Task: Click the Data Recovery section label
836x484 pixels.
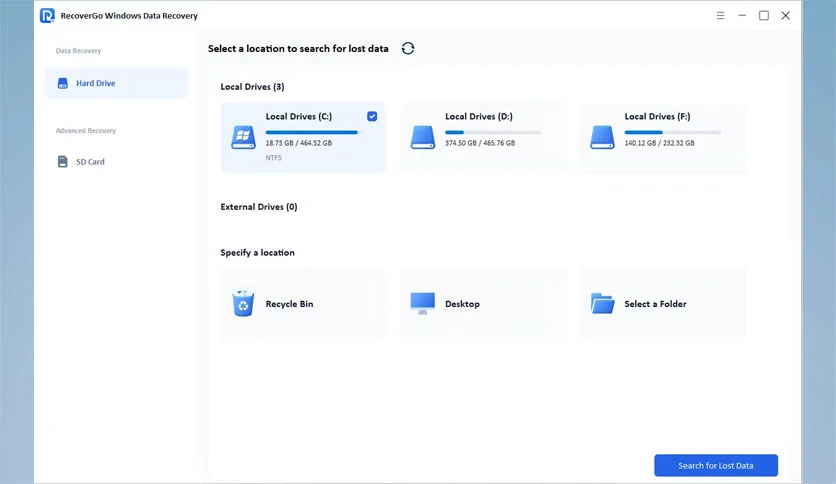Action: 78,51
